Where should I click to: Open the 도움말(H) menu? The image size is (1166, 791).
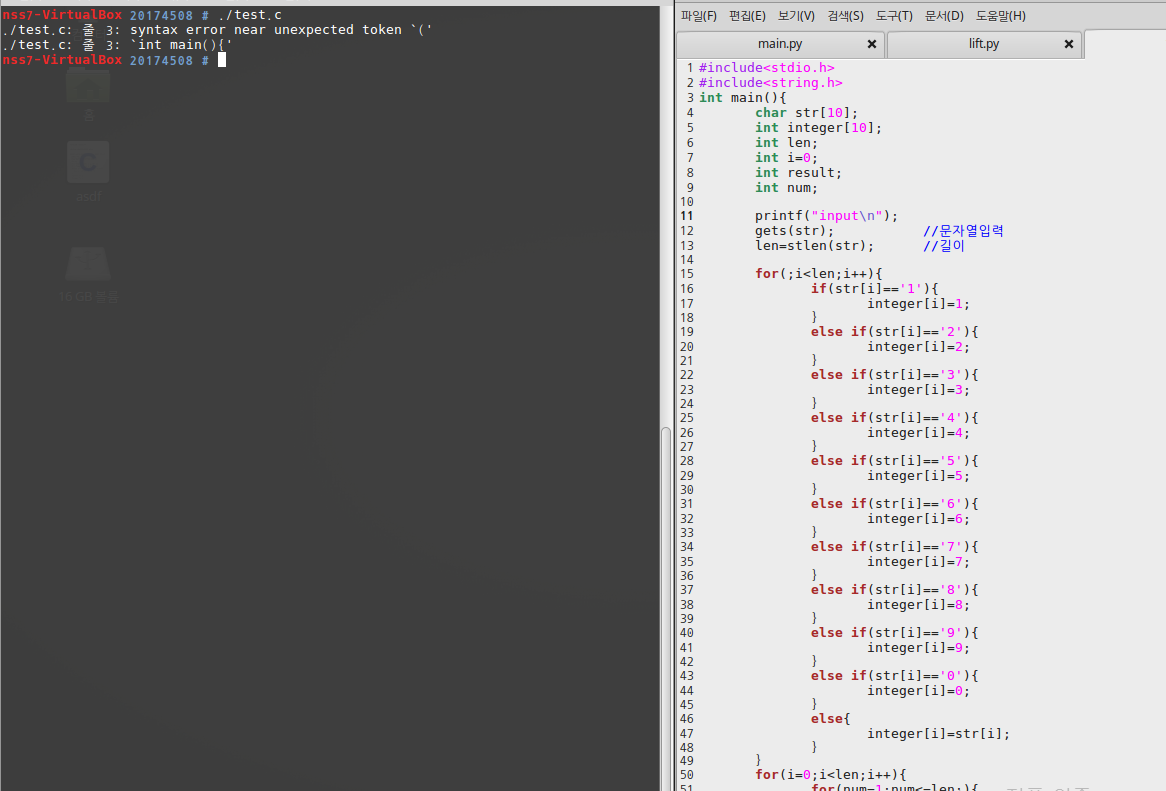point(1001,16)
